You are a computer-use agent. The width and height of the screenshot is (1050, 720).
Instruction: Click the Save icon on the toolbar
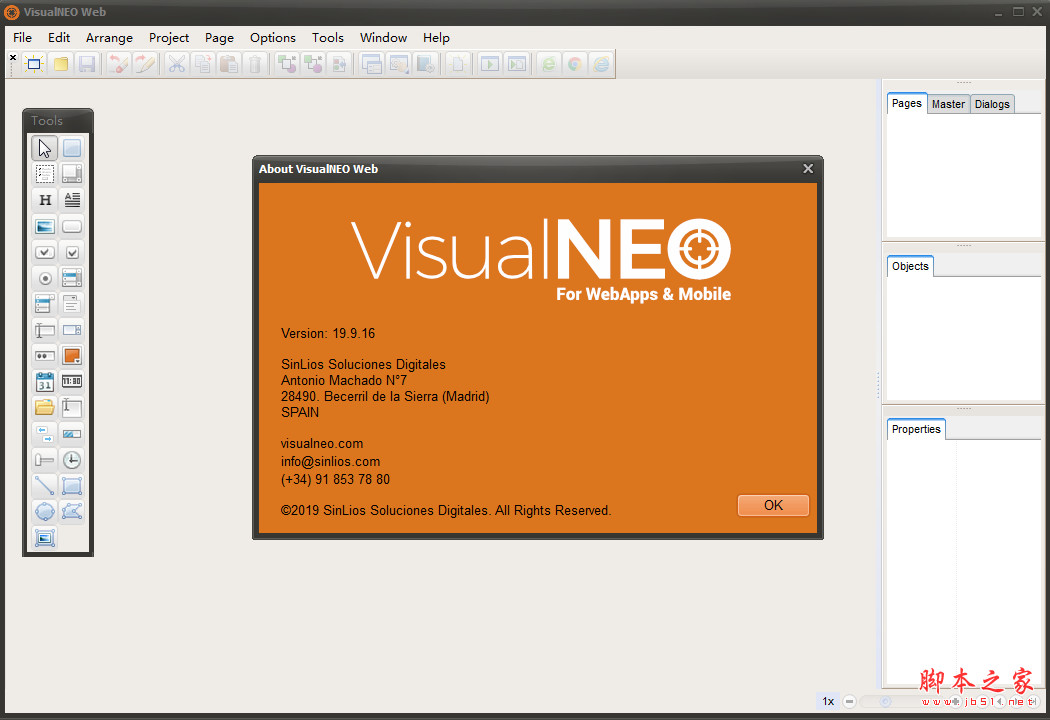pos(88,63)
